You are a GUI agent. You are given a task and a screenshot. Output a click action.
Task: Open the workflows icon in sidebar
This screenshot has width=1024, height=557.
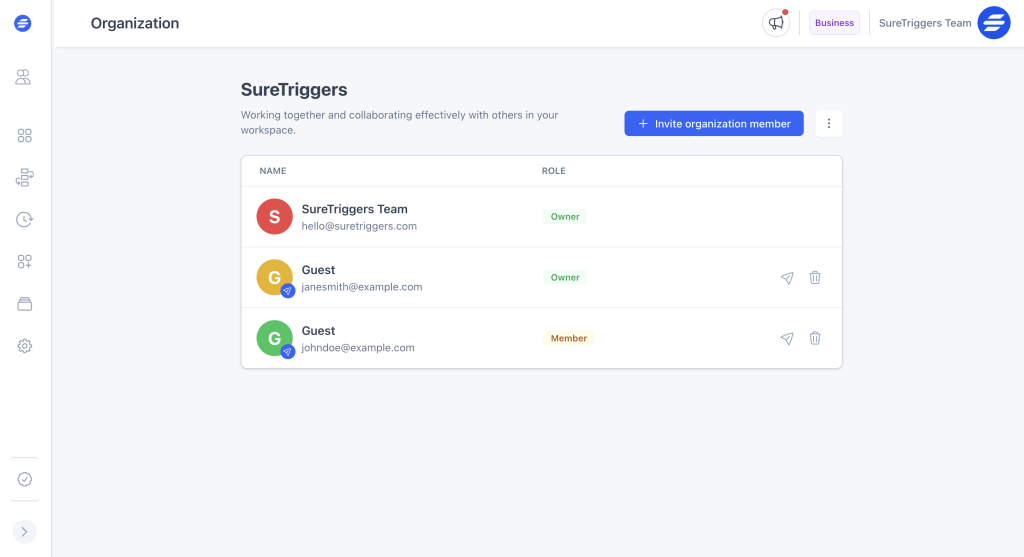click(x=25, y=178)
